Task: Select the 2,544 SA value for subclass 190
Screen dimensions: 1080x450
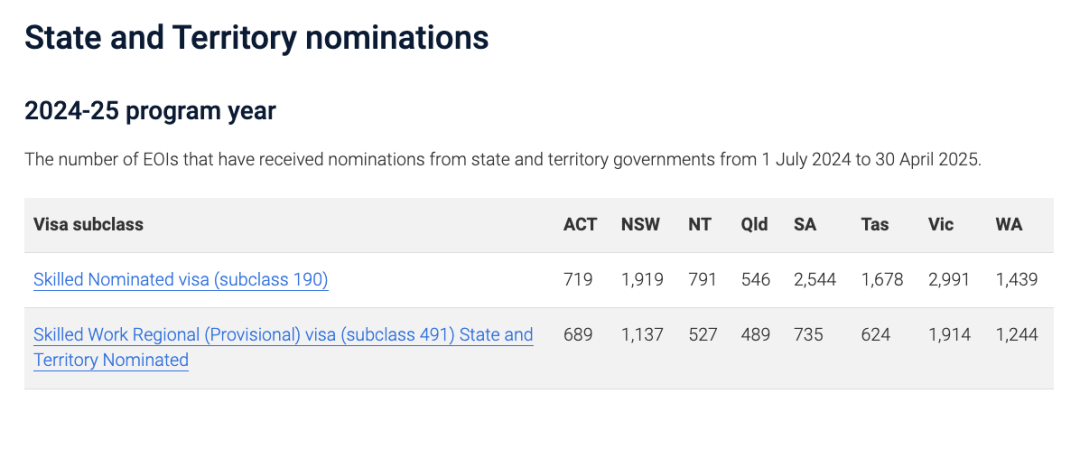Action: coord(814,280)
